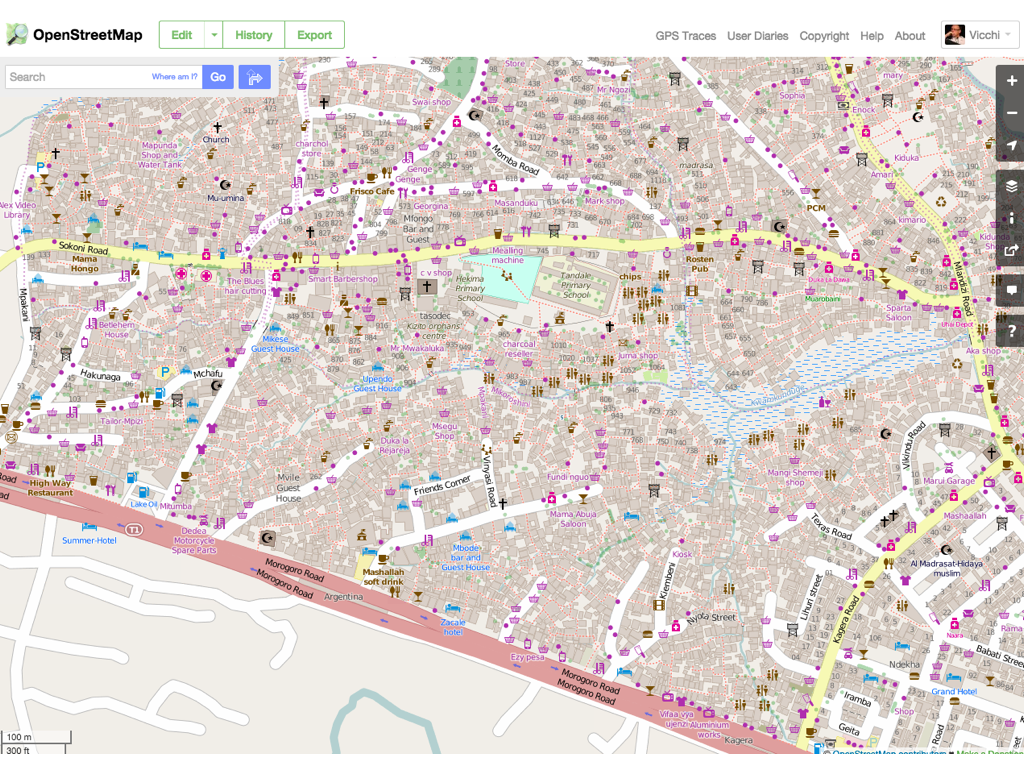1024x768 pixels.
Task: Click the Mama Abuja Saloon label
Action: [573, 519]
